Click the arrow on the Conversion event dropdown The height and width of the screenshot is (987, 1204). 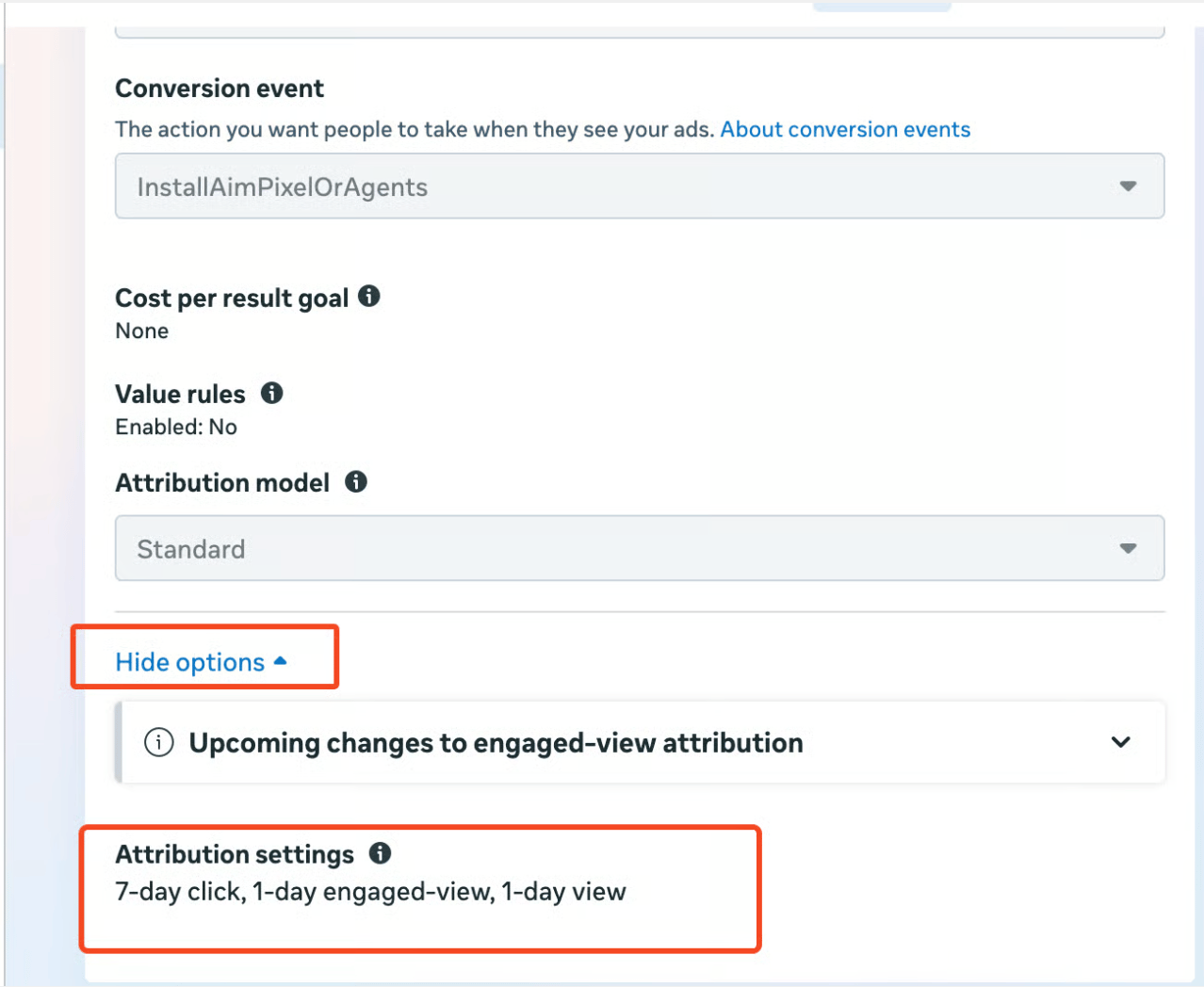(x=1128, y=186)
